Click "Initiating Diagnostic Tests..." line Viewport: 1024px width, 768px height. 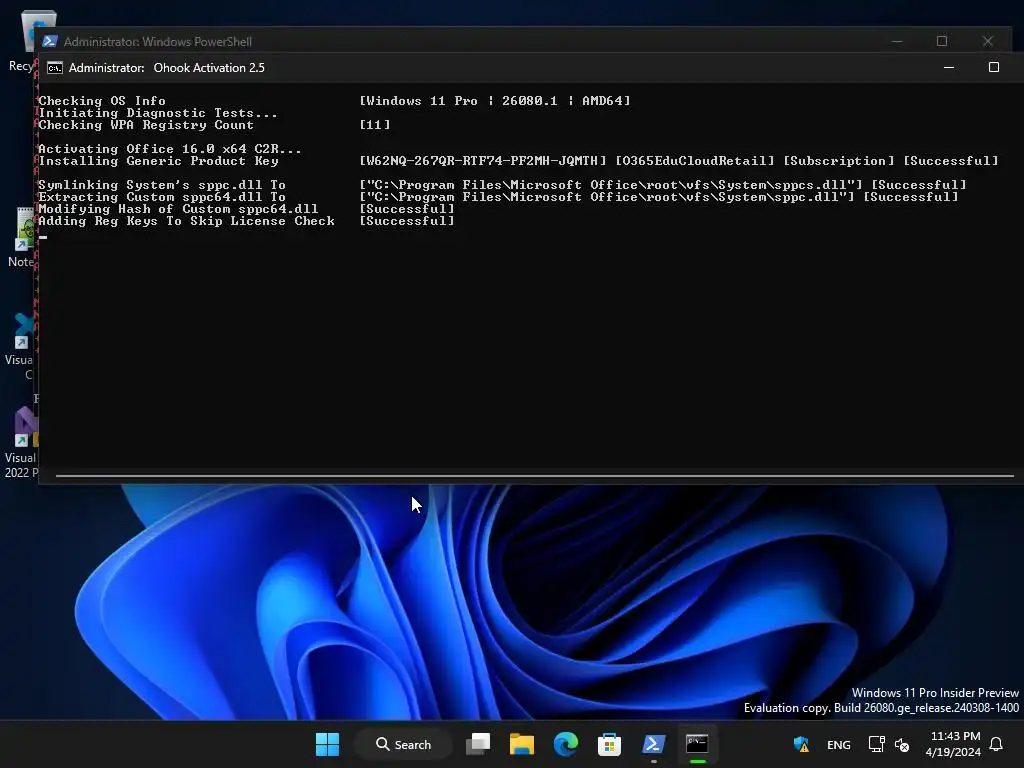tap(158, 113)
